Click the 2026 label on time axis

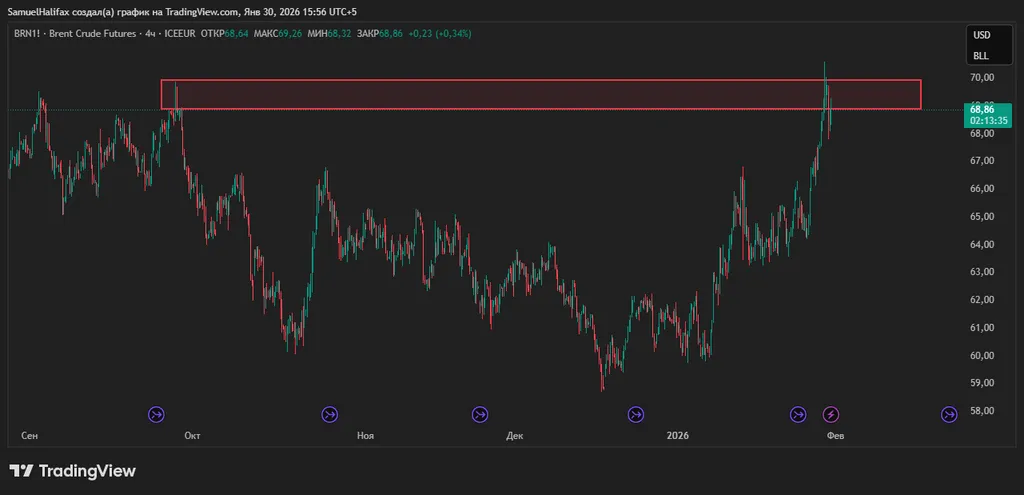678,435
